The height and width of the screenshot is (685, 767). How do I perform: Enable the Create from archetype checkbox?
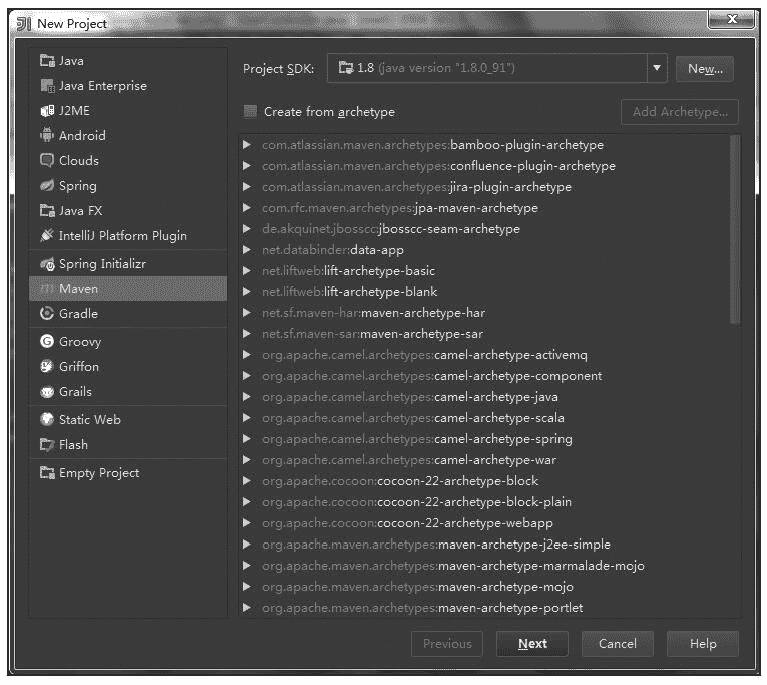(x=251, y=112)
